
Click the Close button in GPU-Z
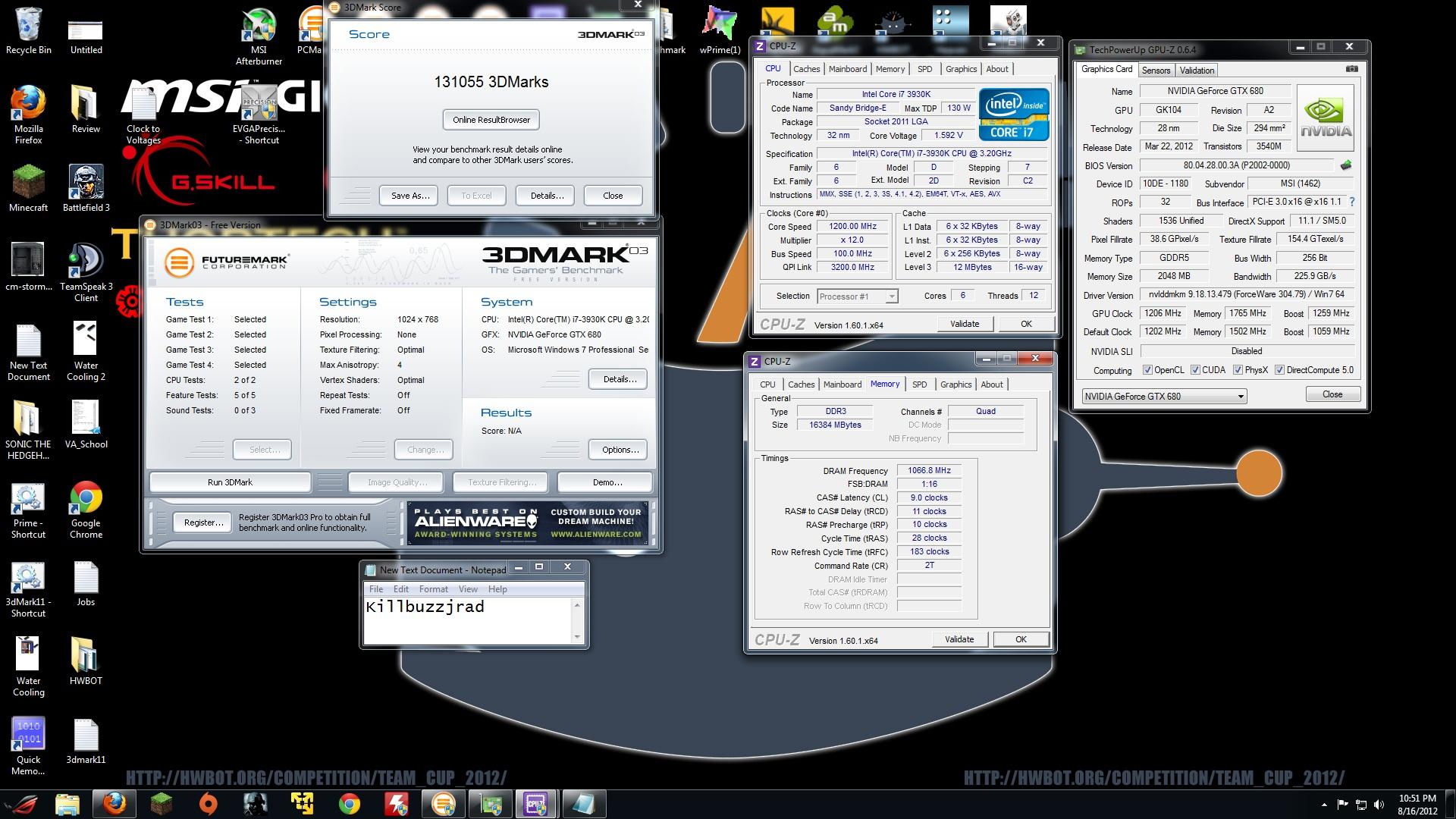(1332, 394)
